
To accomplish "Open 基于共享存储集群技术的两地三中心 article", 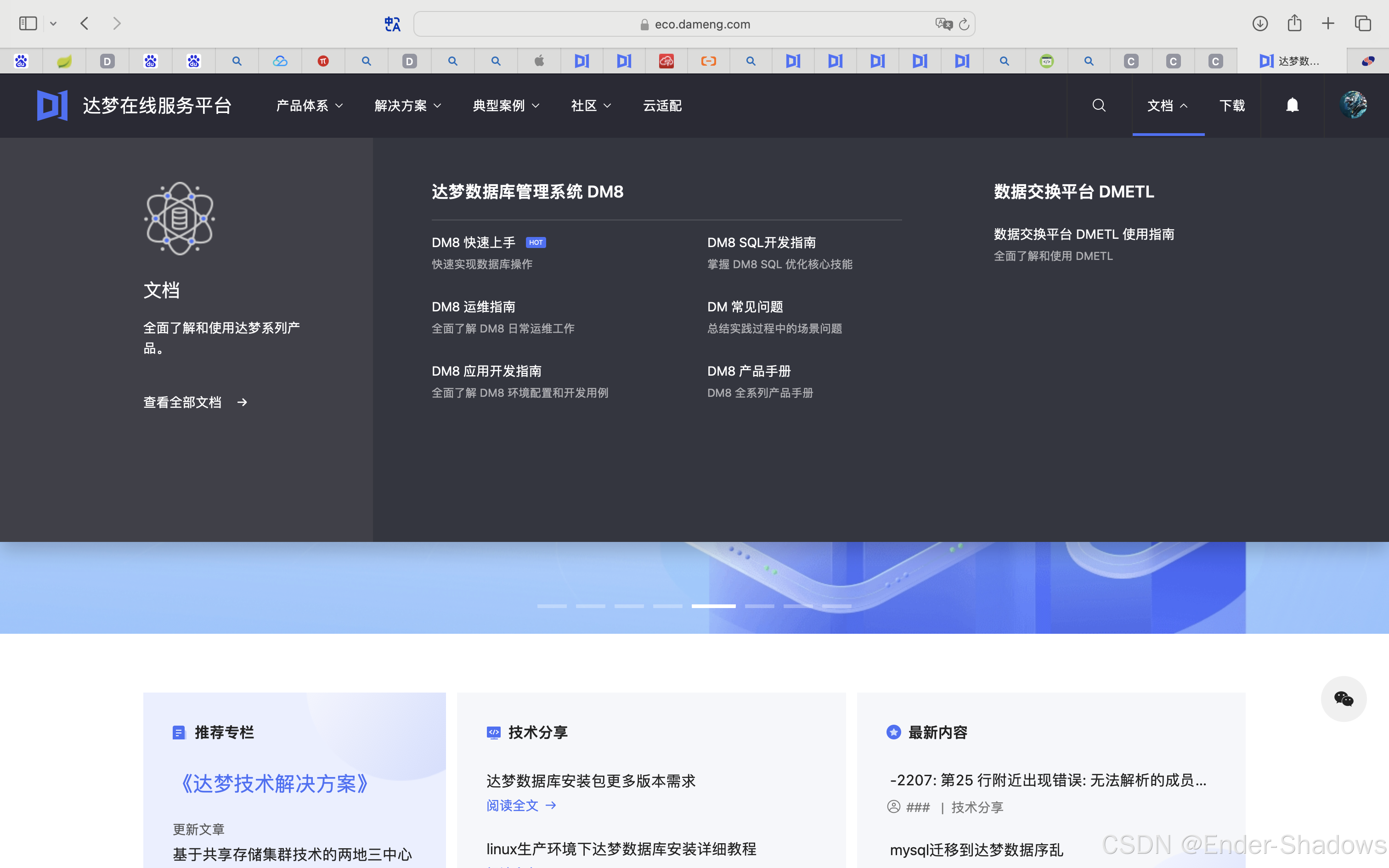I will tap(292, 854).
